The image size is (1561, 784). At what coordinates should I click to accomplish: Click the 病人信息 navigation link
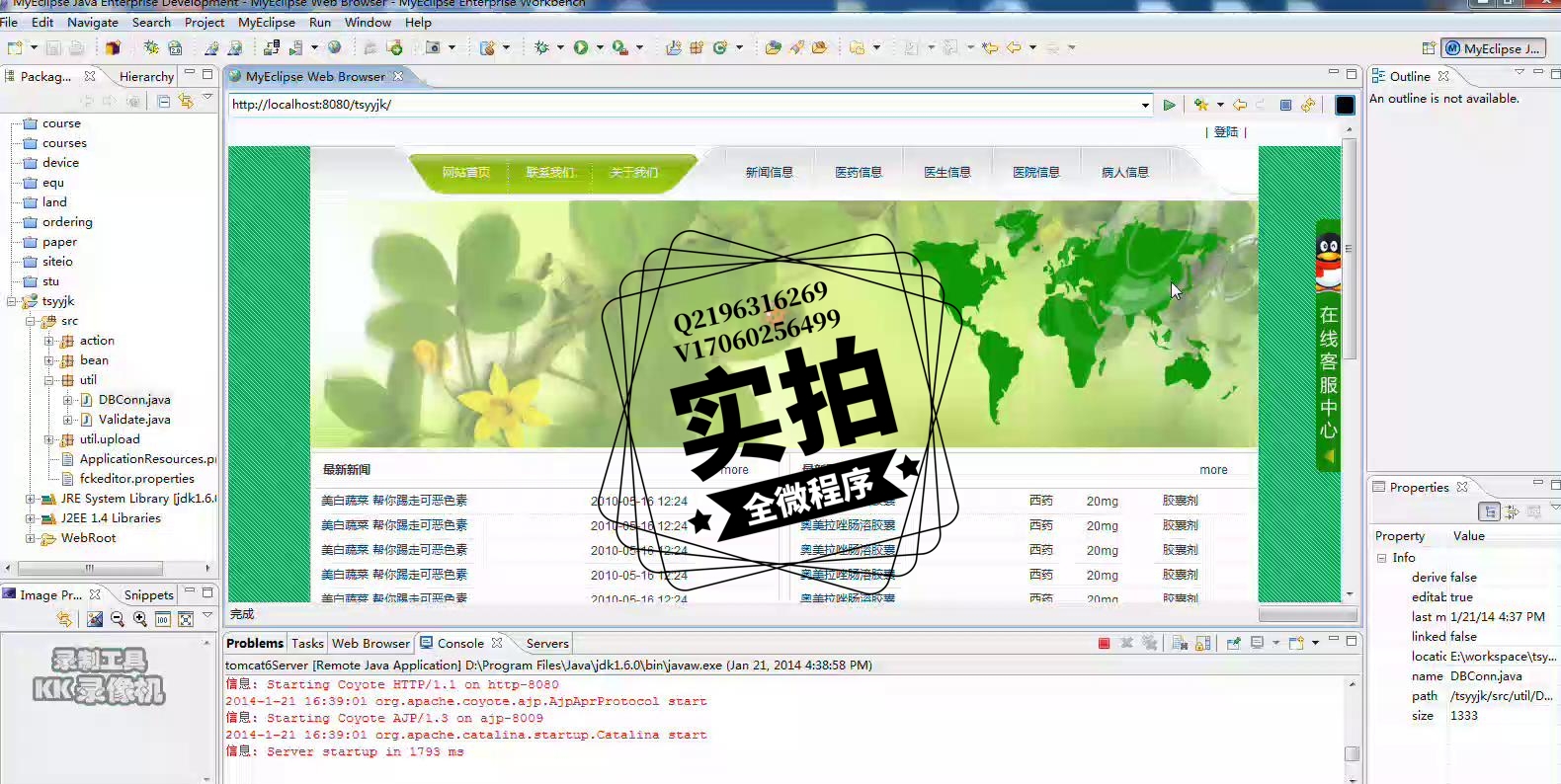coord(1125,172)
